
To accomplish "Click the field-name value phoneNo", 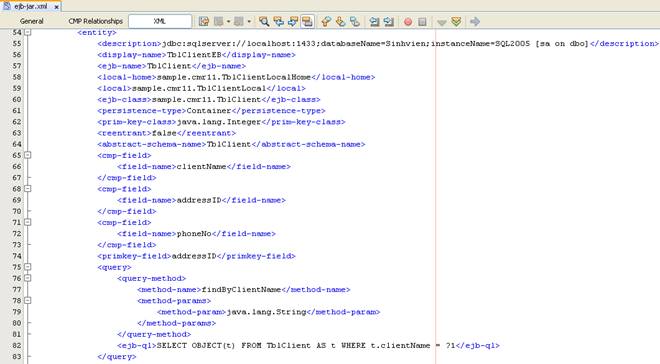I will click(x=194, y=234).
